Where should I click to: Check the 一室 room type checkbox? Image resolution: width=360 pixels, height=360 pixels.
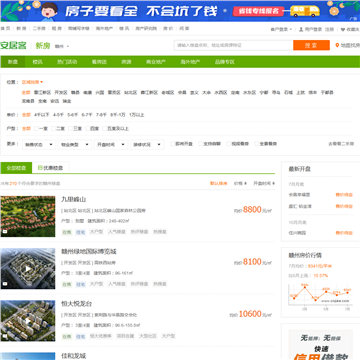coord(36,128)
